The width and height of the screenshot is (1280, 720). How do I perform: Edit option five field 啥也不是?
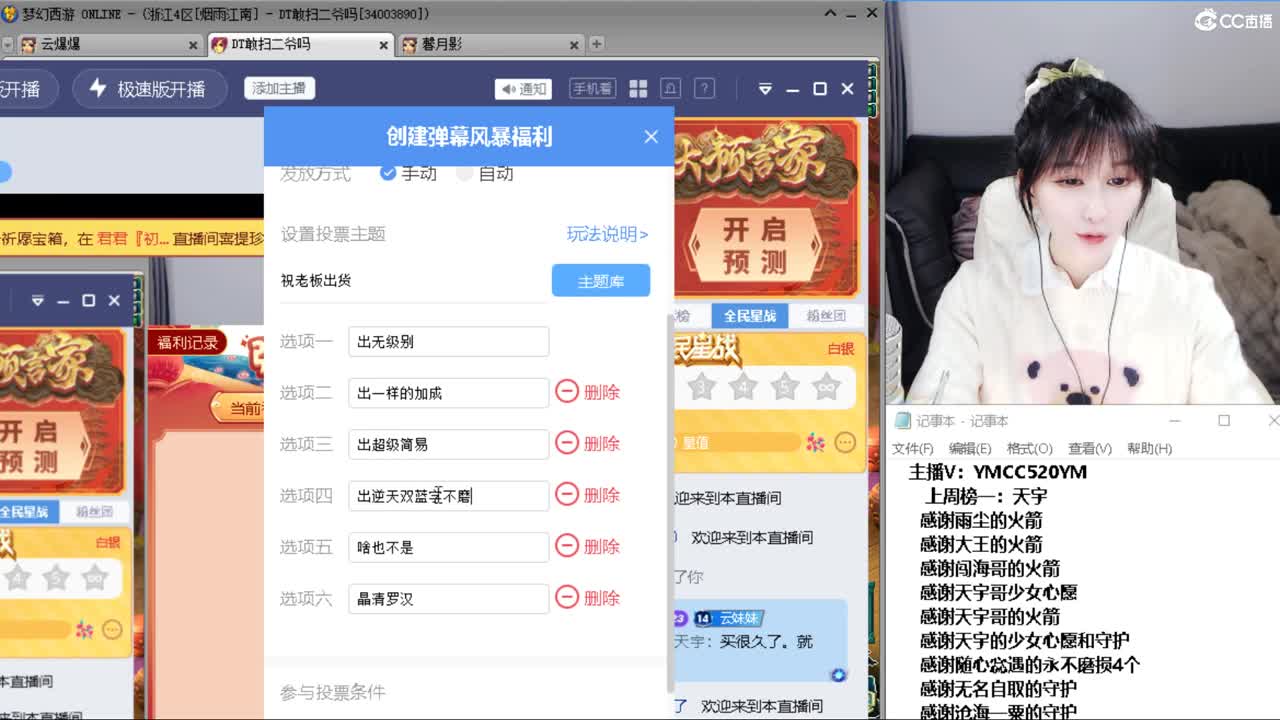(449, 547)
